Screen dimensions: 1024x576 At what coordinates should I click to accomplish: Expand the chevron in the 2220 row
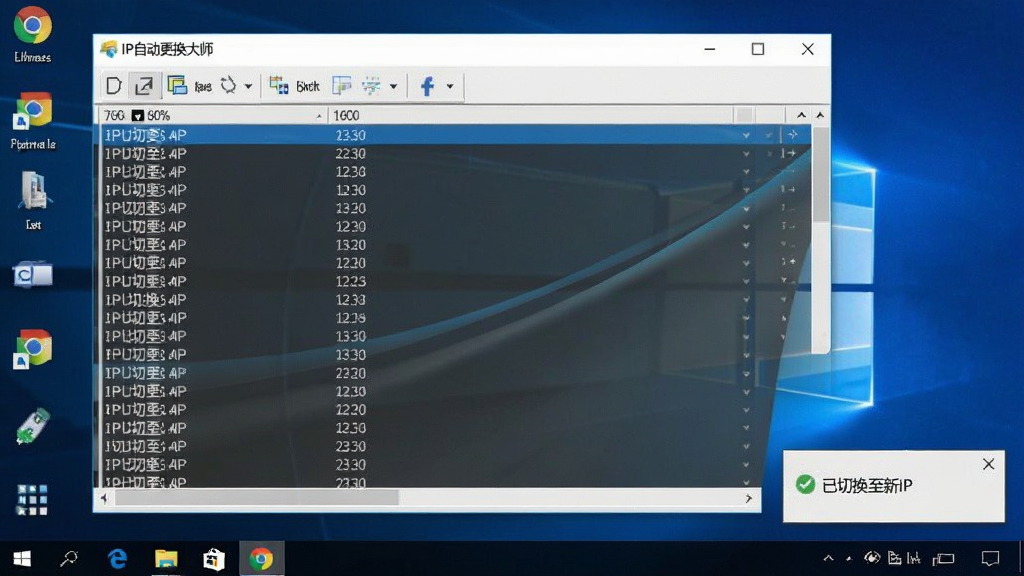[746, 409]
